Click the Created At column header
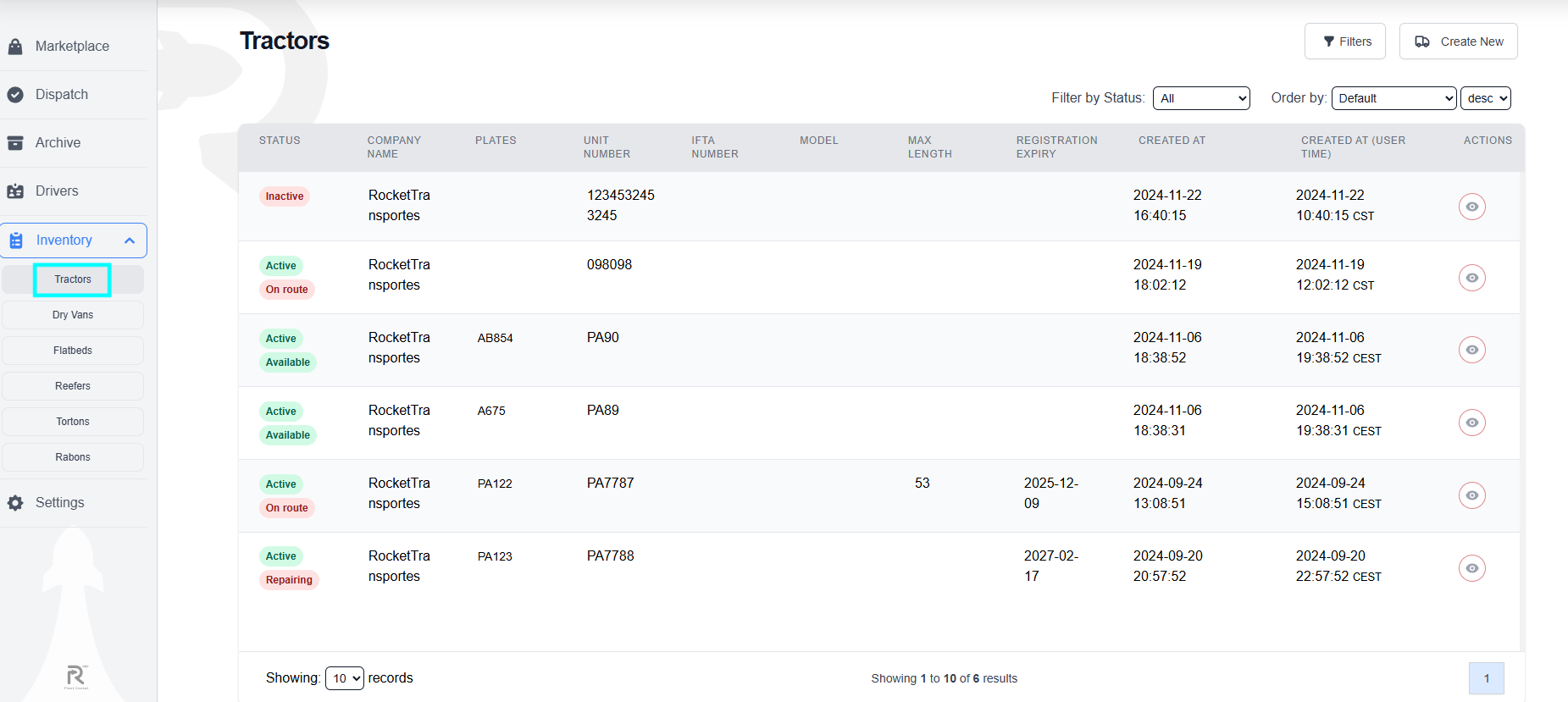The height and width of the screenshot is (702, 1568). pos(1172,141)
